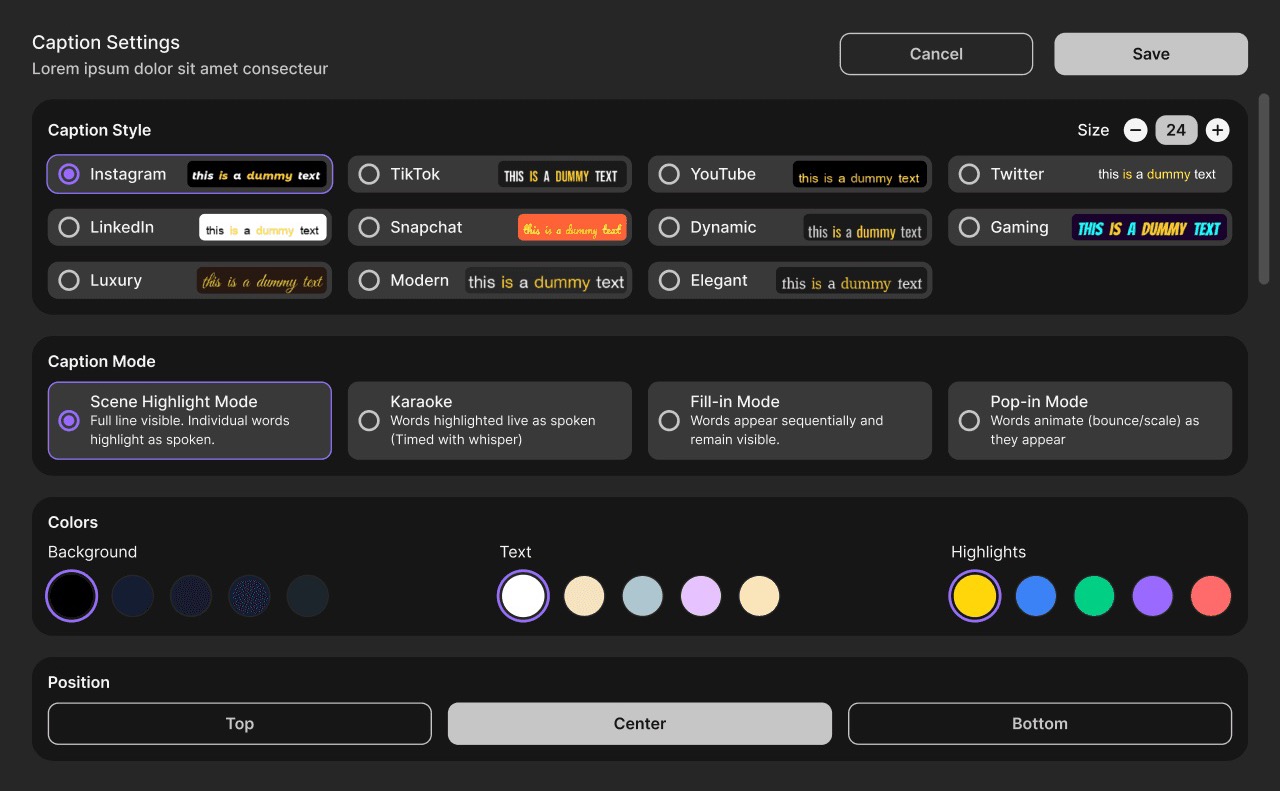The image size is (1280, 791).
Task: Click the Snapchat dummy text preview
Action: 572,228
